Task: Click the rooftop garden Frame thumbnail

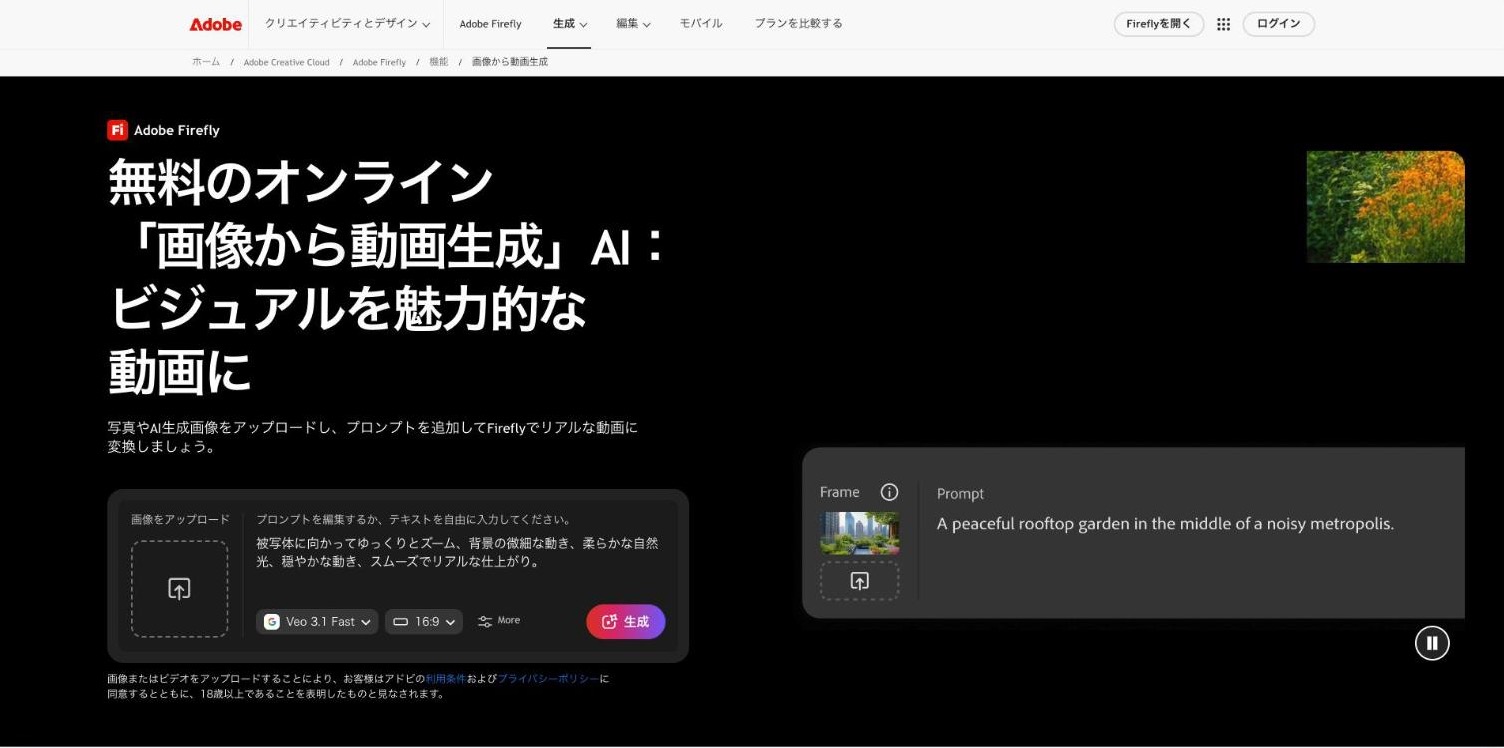Action: point(859,533)
